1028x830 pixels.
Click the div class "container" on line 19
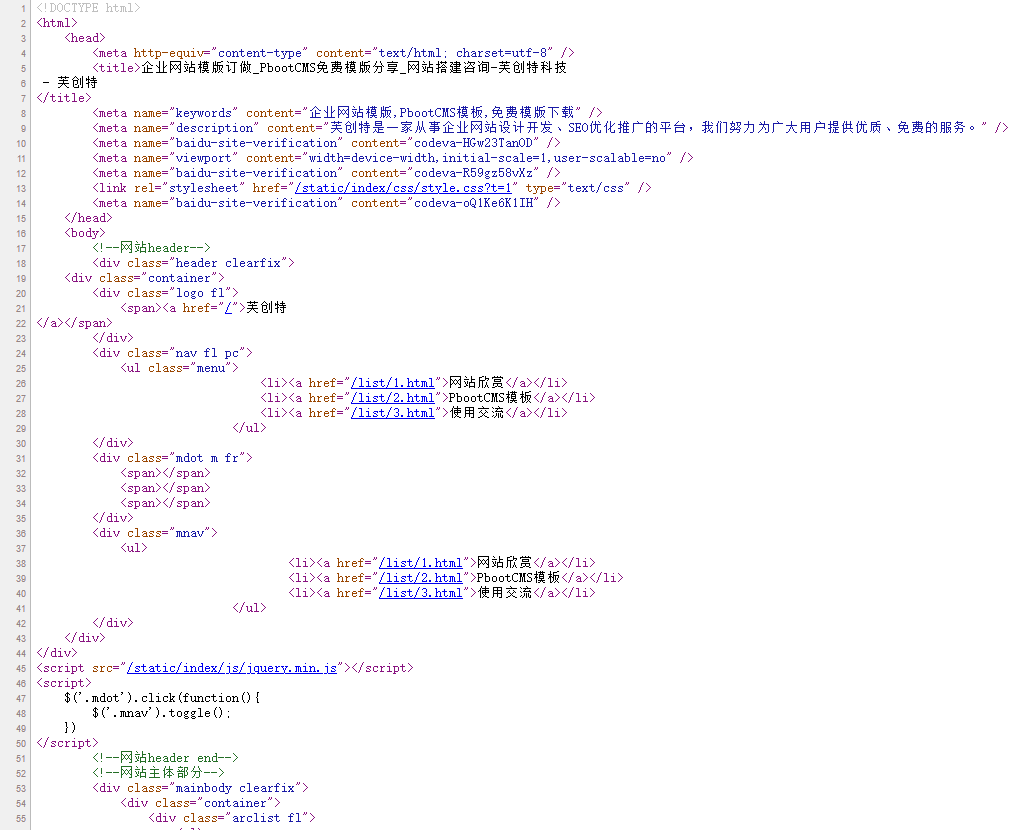pyautogui.click(x=144, y=278)
